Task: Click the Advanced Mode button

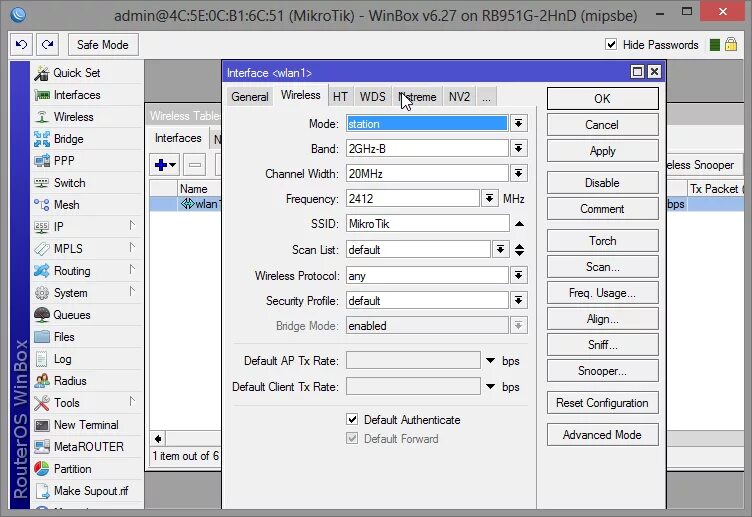Action: [602, 435]
